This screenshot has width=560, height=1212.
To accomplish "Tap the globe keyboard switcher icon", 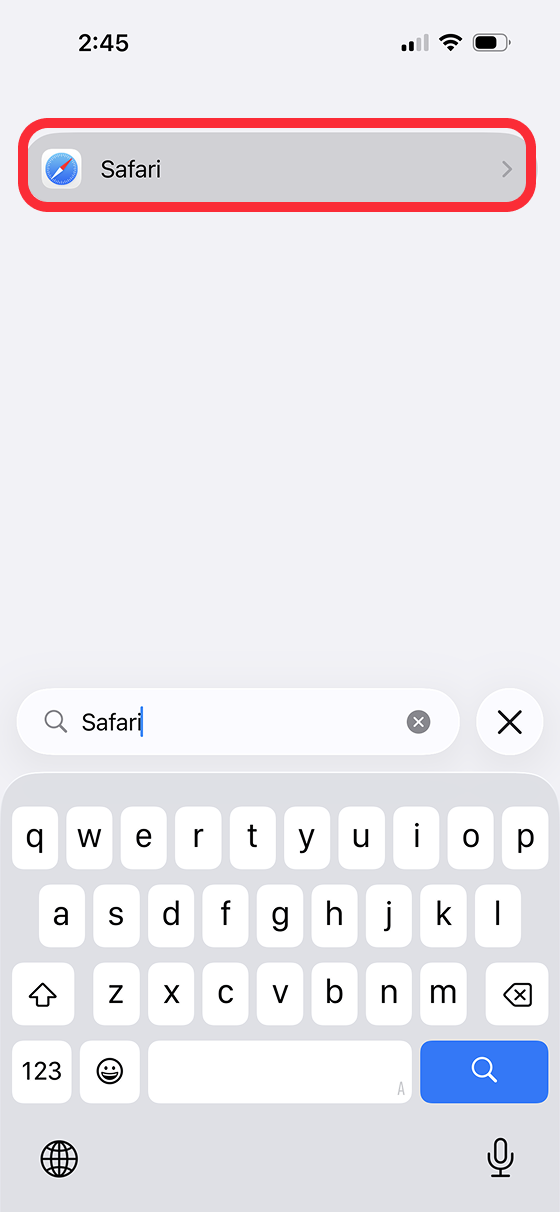I will (x=59, y=1159).
